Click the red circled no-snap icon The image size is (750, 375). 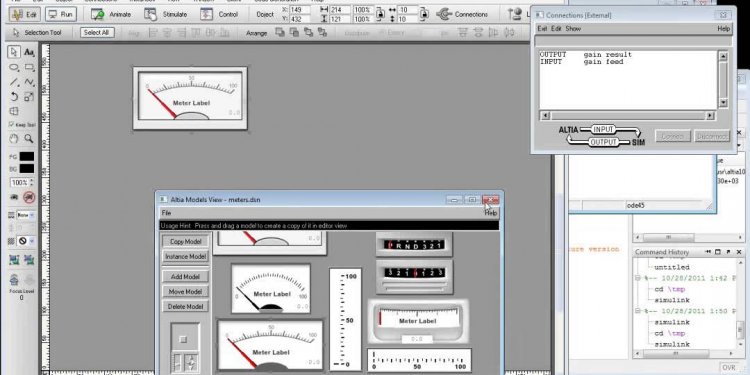29,197
